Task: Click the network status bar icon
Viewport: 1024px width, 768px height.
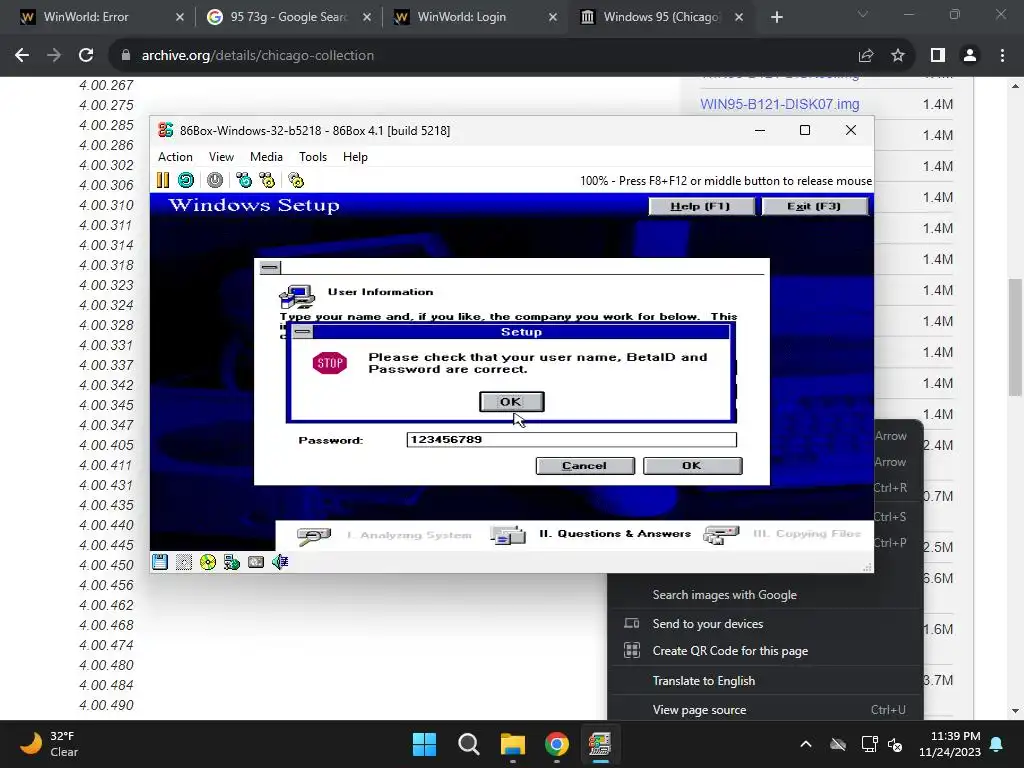Action: click(232, 562)
